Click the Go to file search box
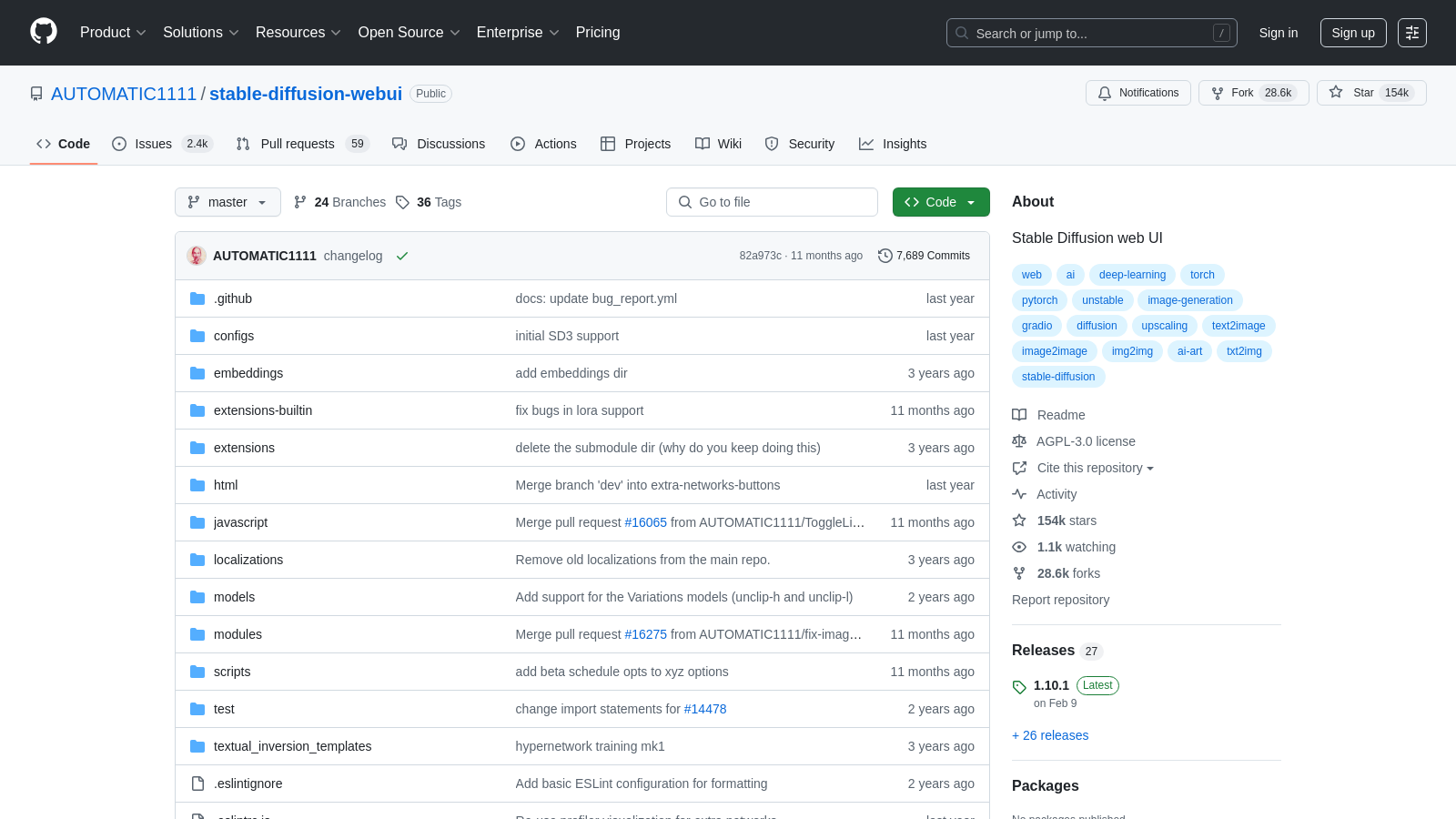This screenshot has height=819, width=1456. point(772,202)
